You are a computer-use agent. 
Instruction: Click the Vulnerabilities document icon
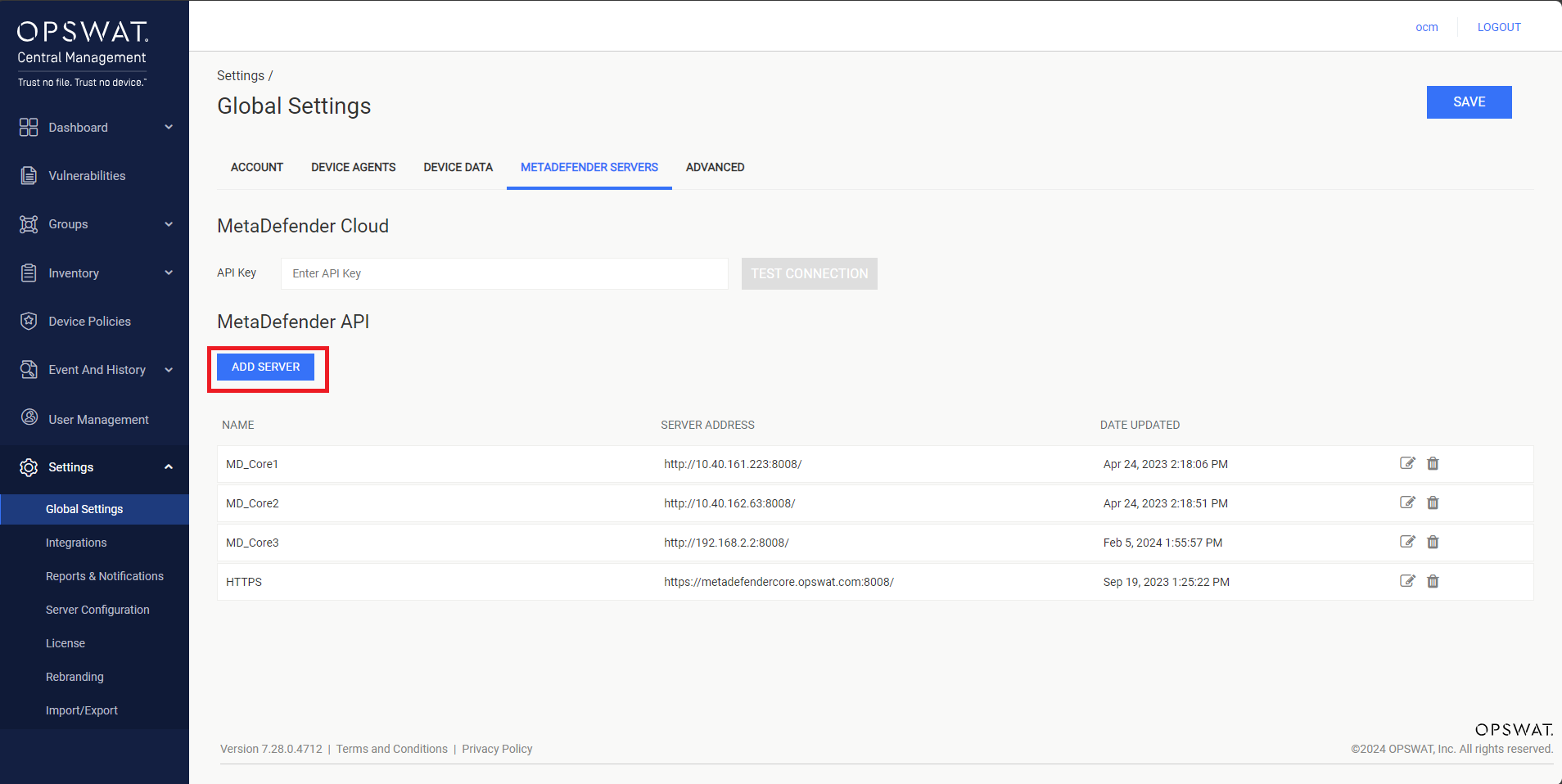29,175
